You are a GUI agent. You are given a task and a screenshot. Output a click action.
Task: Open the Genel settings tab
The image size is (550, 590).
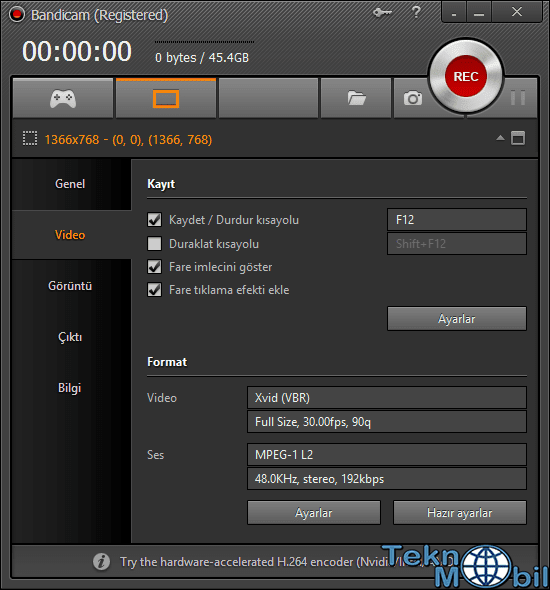(71, 184)
